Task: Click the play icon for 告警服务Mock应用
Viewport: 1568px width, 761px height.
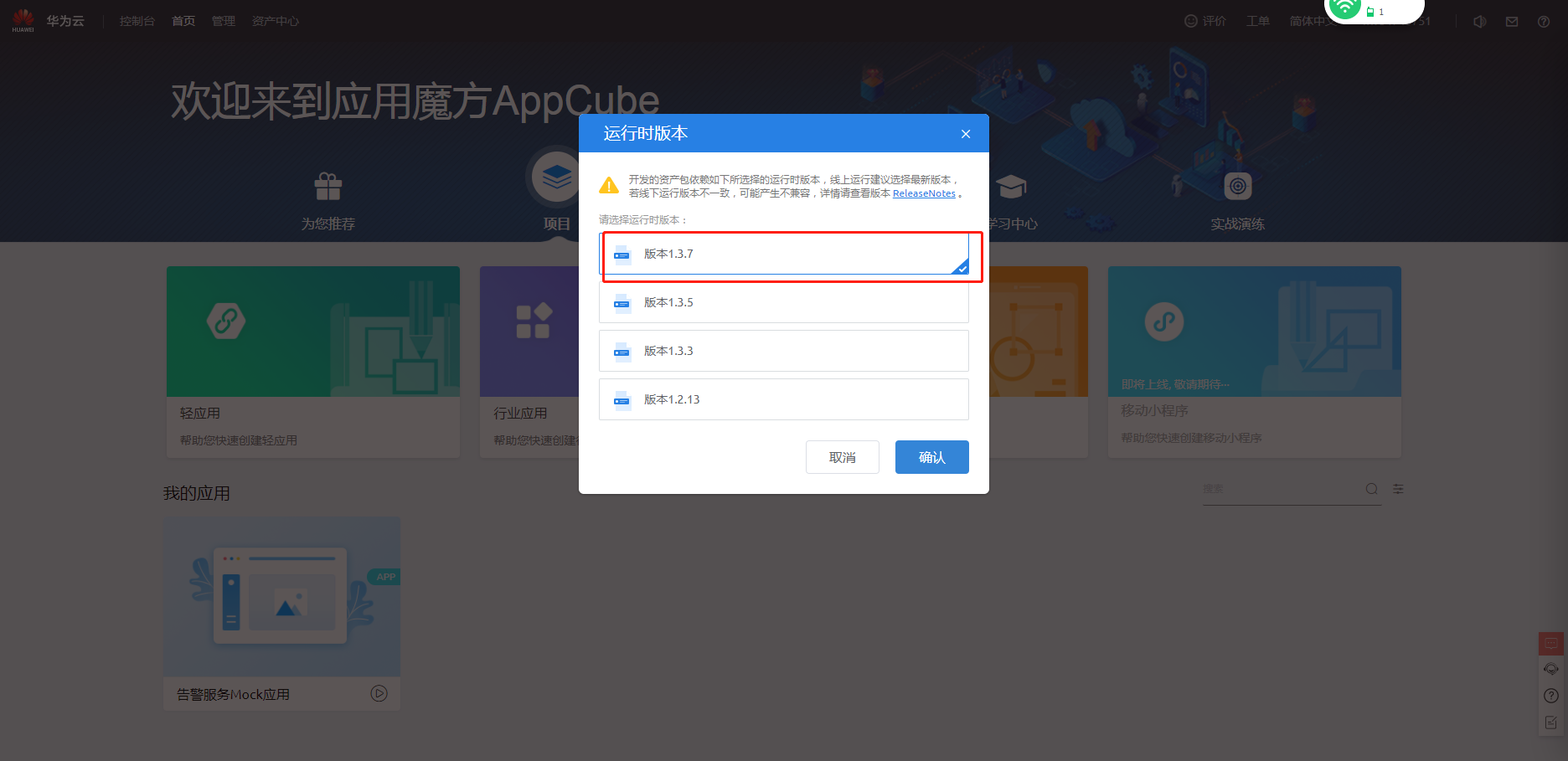Action: point(379,693)
